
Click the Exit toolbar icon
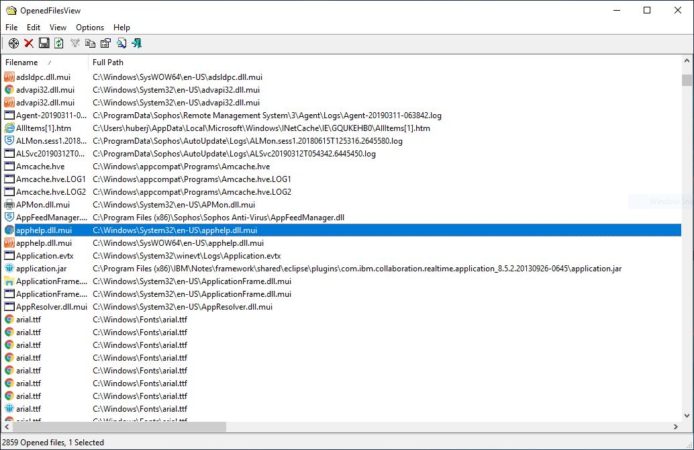[136, 43]
